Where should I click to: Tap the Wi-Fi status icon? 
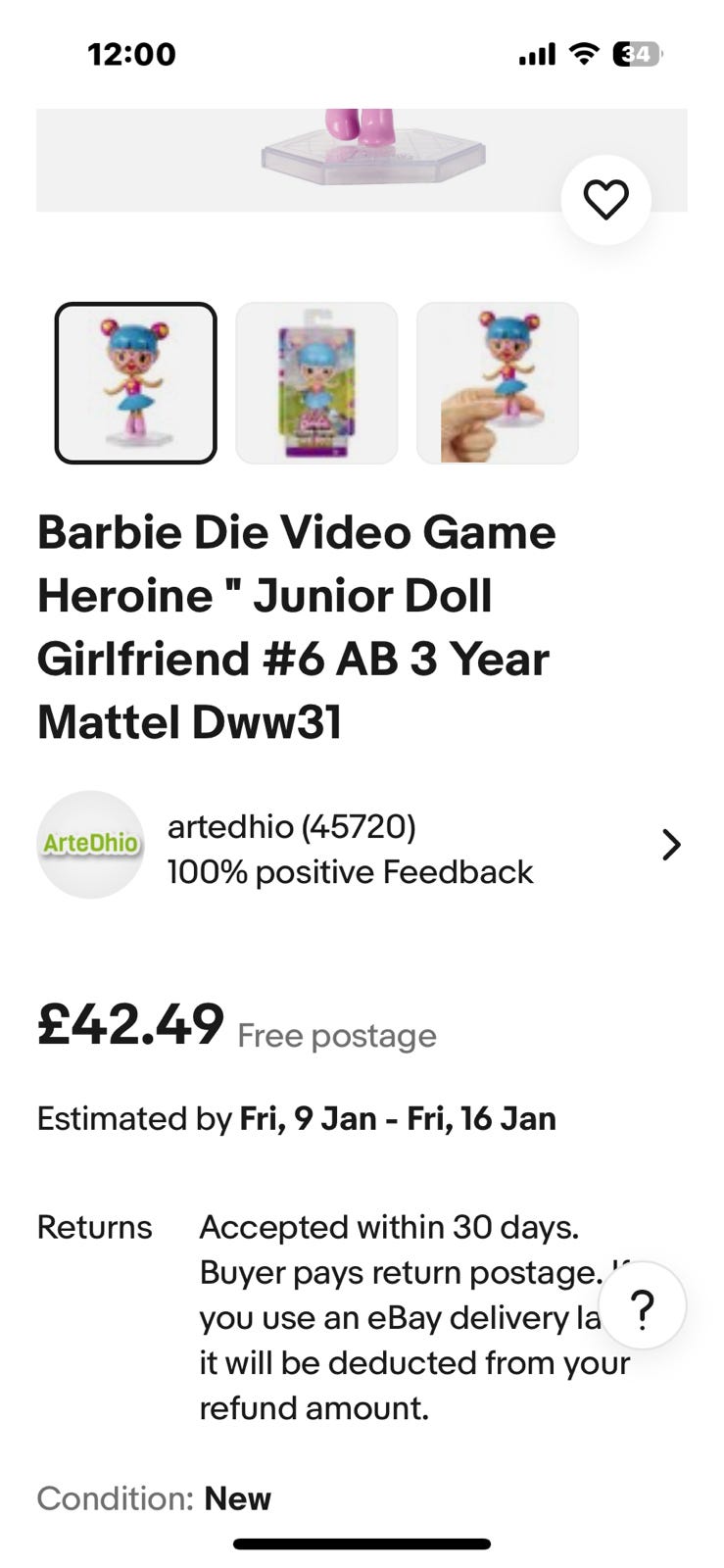(585, 54)
